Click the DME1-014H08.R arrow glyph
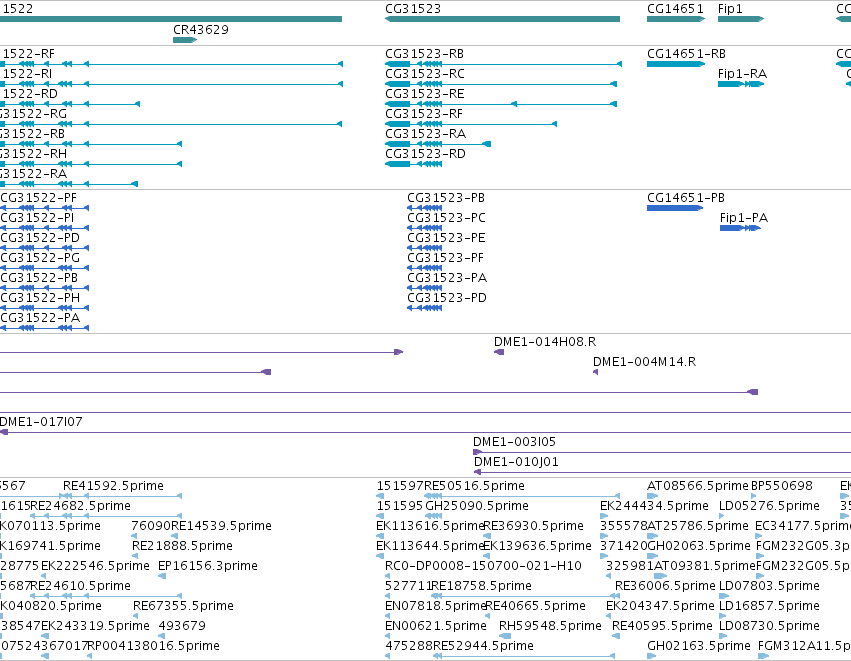Image resolution: width=851 pixels, height=661 pixels. [499, 353]
